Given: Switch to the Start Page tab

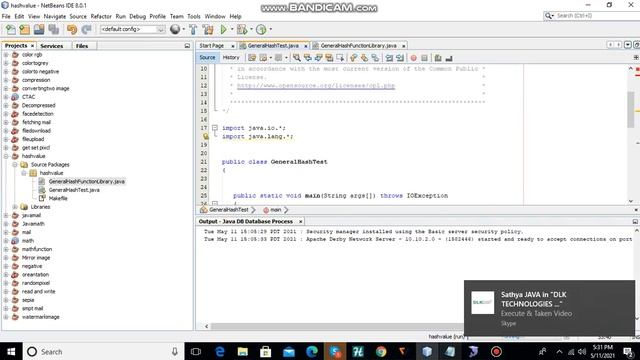Looking at the screenshot, I should 212,46.
